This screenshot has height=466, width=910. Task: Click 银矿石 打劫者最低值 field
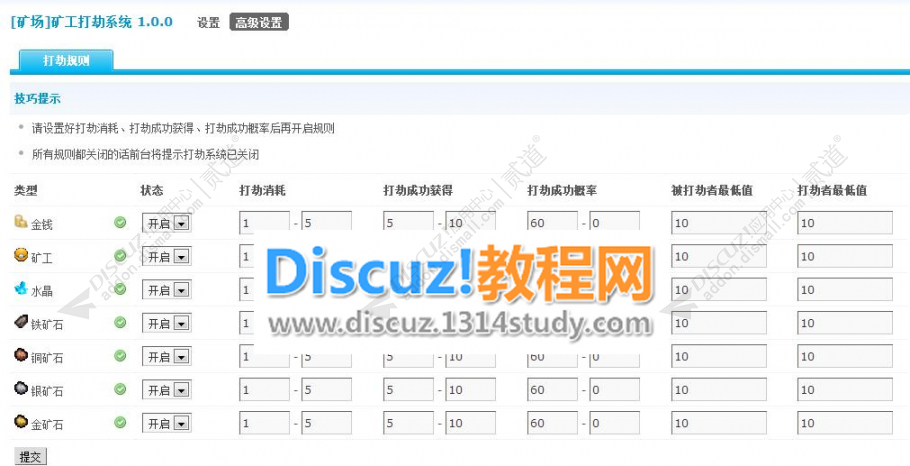click(845, 390)
